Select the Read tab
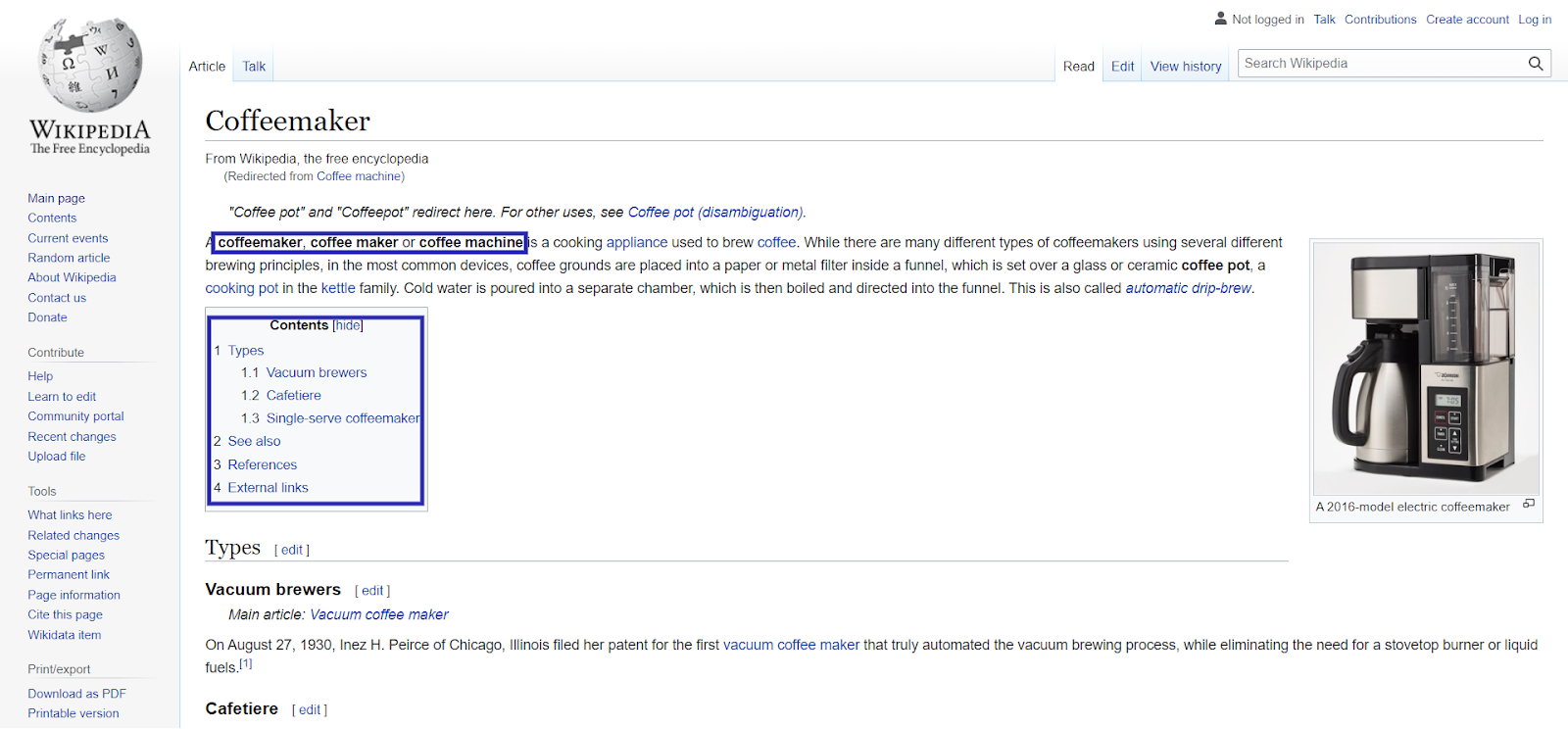 pyautogui.click(x=1078, y=67)
